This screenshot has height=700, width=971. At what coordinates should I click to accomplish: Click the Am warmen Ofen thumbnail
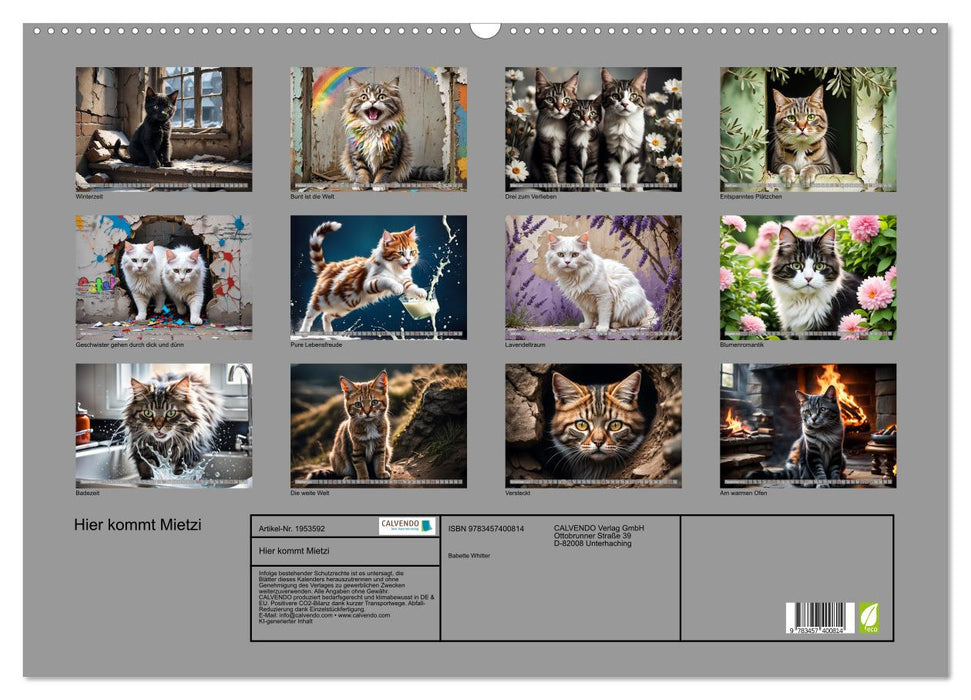[x=808, y=425]
